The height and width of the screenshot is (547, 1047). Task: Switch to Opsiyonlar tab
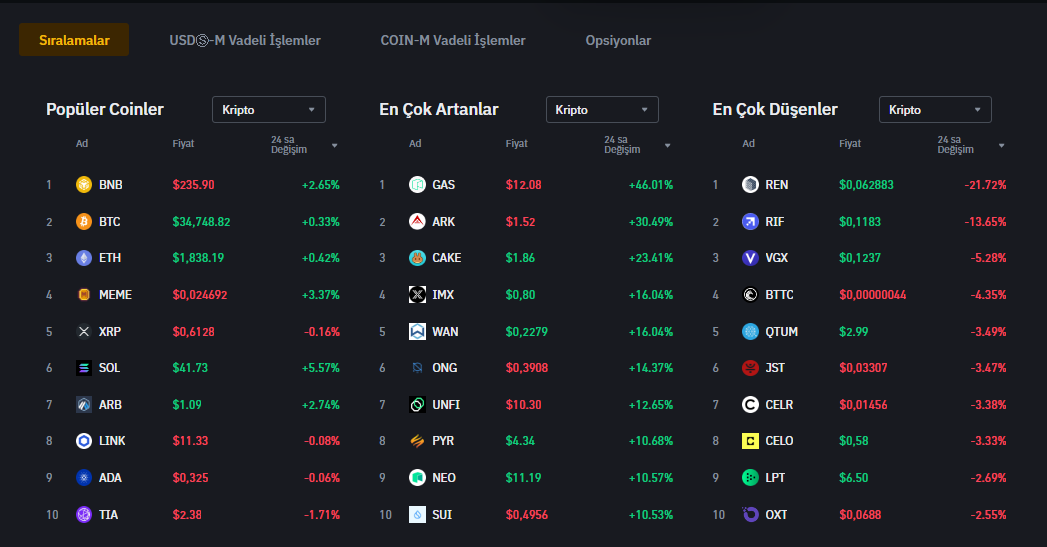point(618,41)
